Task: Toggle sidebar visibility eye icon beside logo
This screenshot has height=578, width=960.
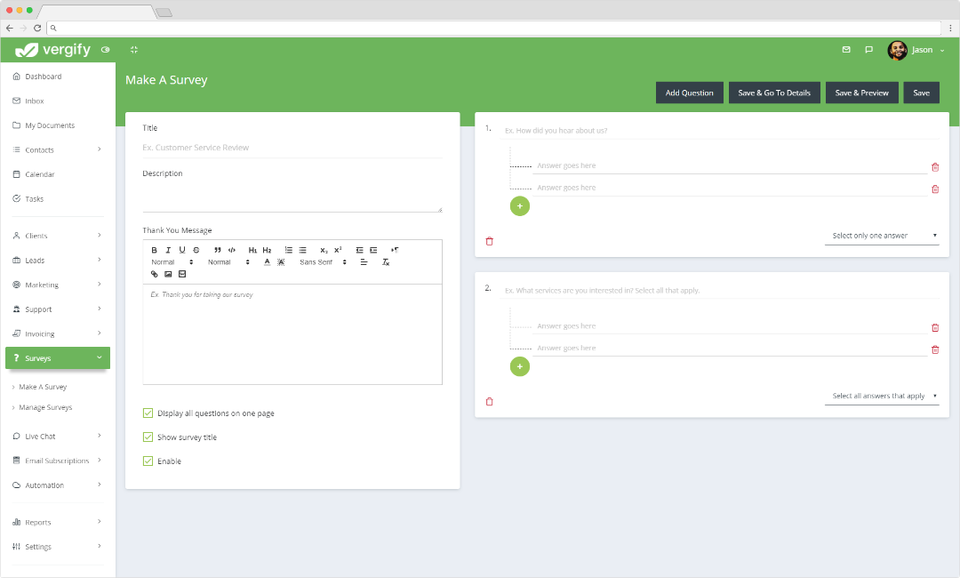Action: tap(105, 50)
